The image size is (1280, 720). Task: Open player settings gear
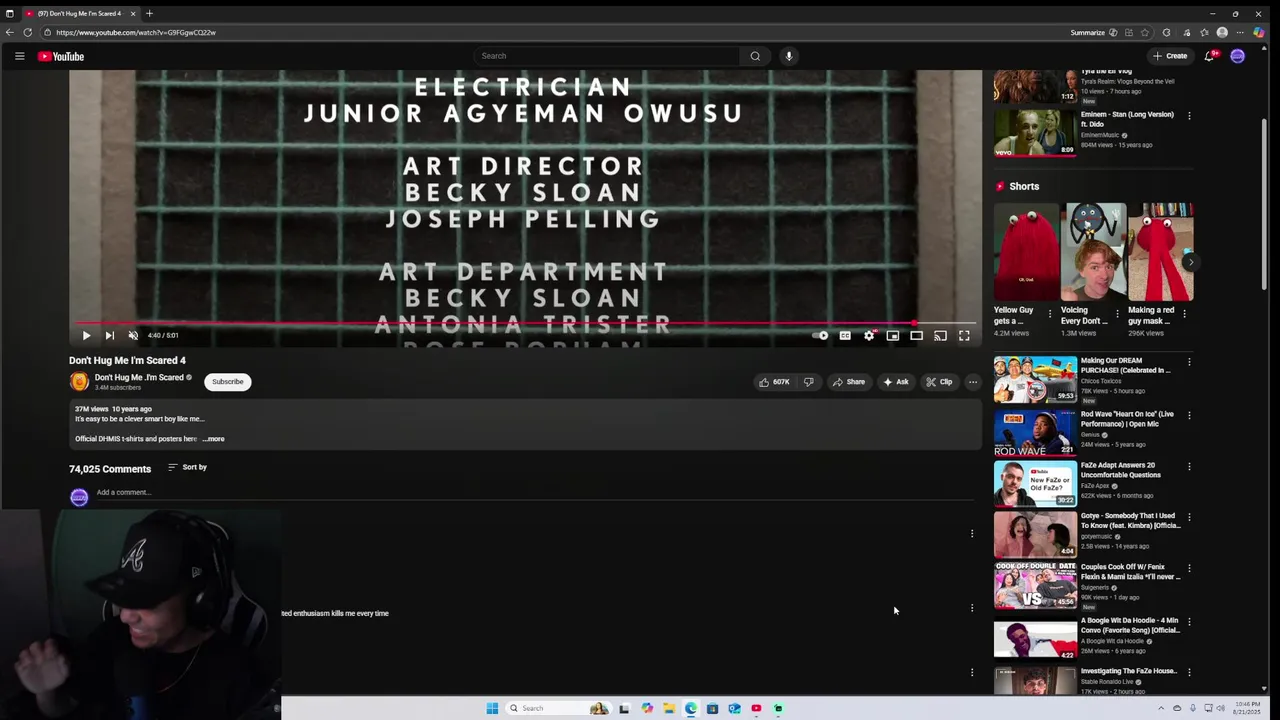click(869, 336)
